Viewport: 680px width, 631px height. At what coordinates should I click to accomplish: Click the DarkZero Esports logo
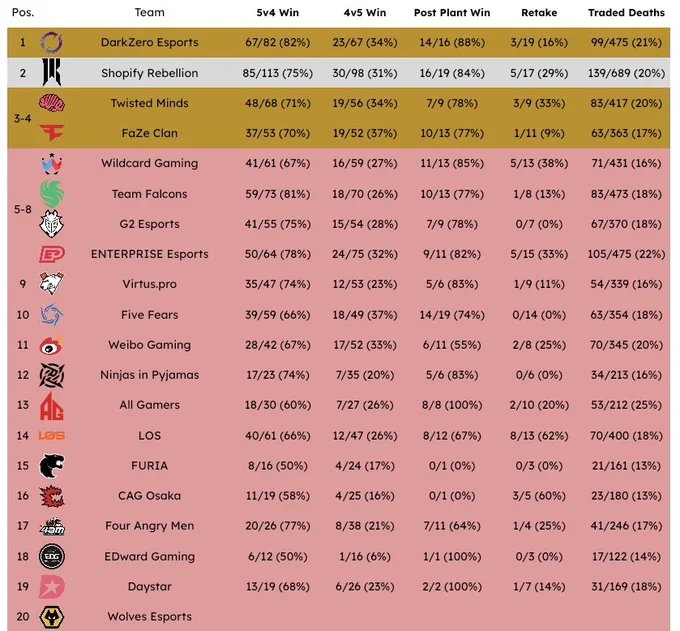click(52, 43)
